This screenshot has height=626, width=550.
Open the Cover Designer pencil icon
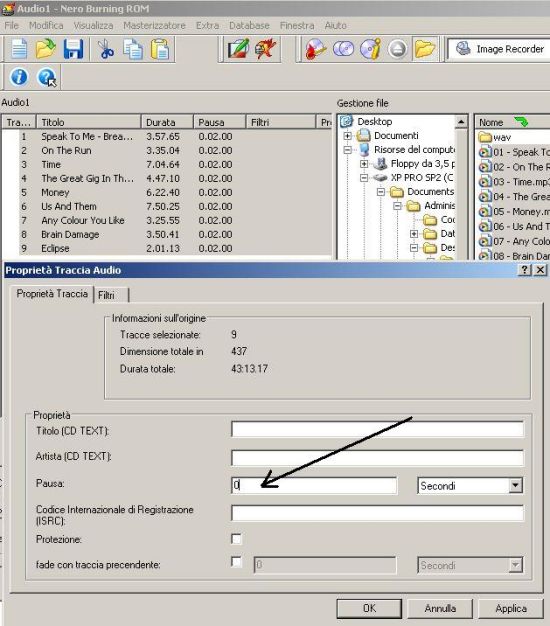coord(238,49)
